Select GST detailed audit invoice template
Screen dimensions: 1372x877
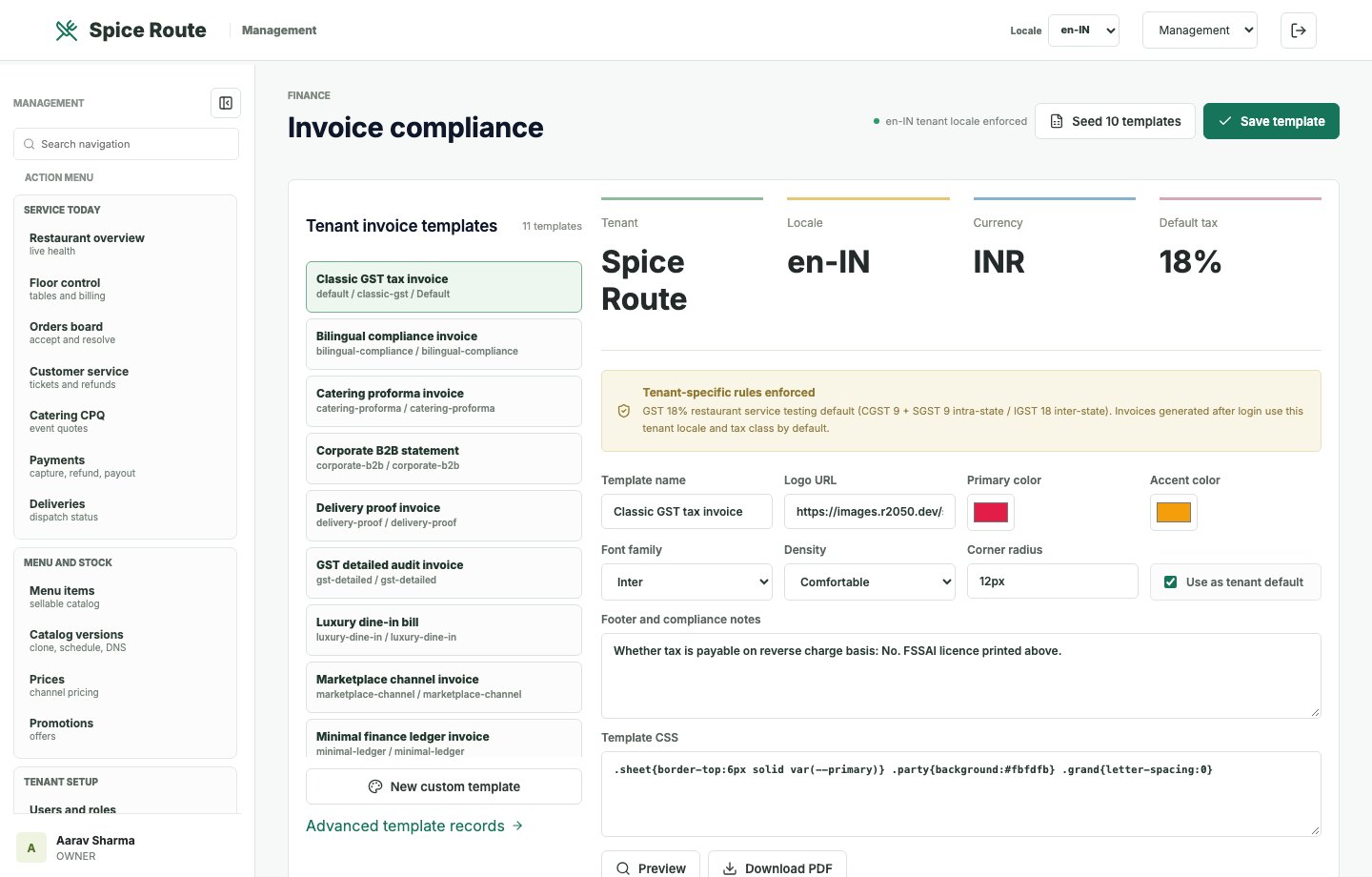pyautogui.click(x=444, y=573)
